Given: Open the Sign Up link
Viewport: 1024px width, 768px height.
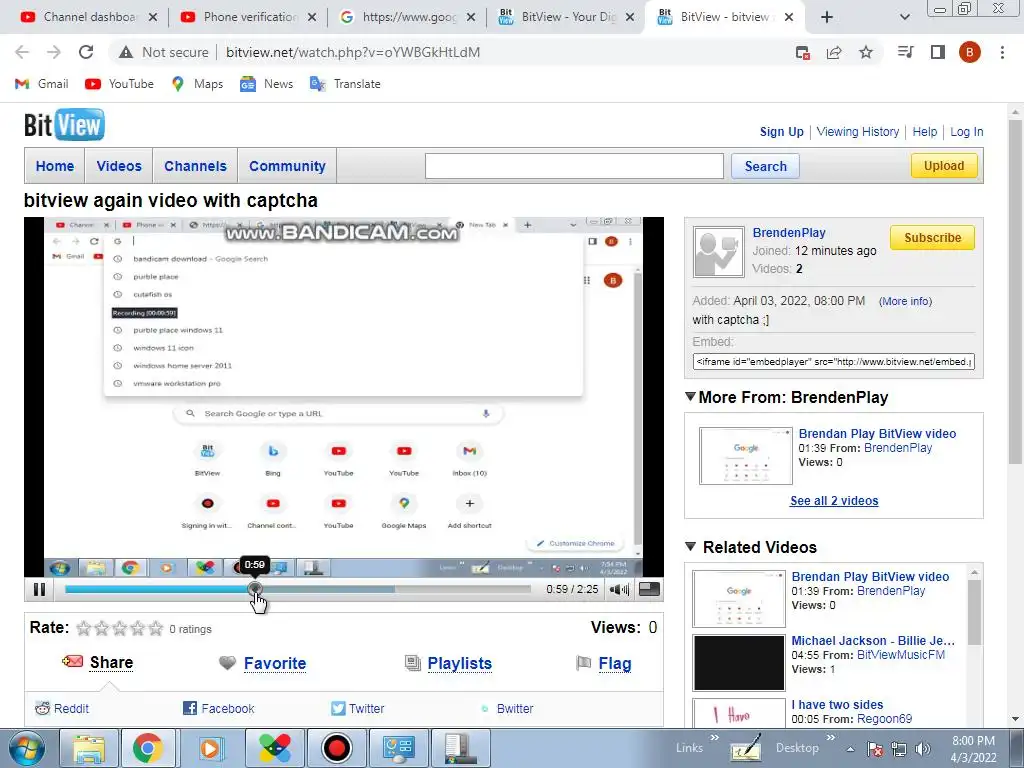Looking at the screenshot, I should 781,131.
